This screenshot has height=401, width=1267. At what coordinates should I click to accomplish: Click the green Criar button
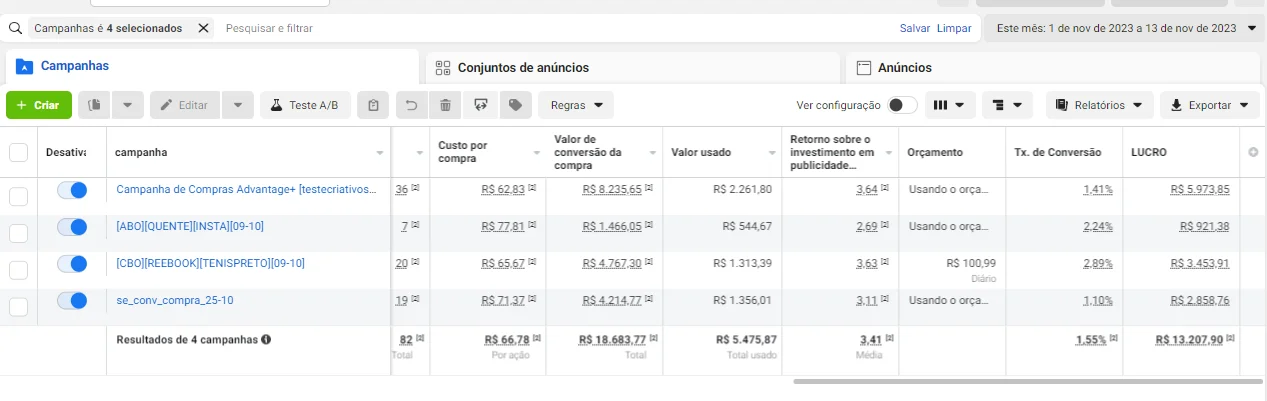click(x=39, y=105)
